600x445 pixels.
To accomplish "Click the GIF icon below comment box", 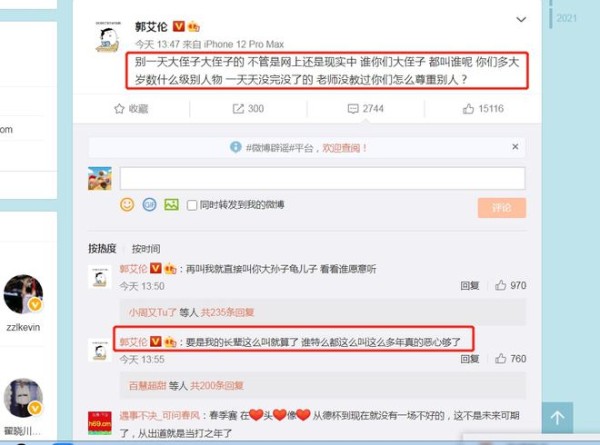I will (x=149, y=205).
